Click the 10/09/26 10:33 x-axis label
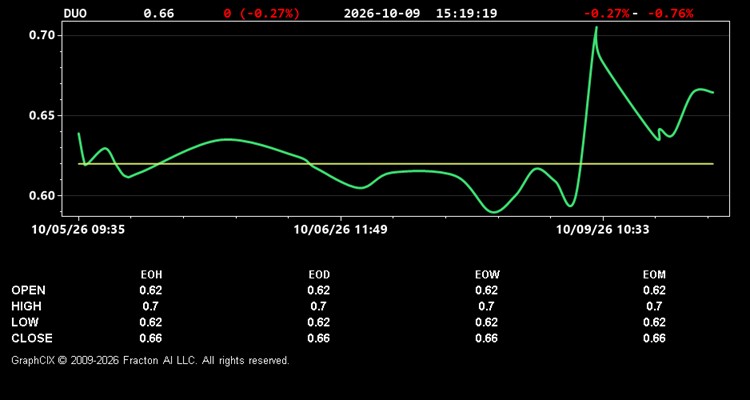Screen dimensions: 750x400 (x=603, y=230)
